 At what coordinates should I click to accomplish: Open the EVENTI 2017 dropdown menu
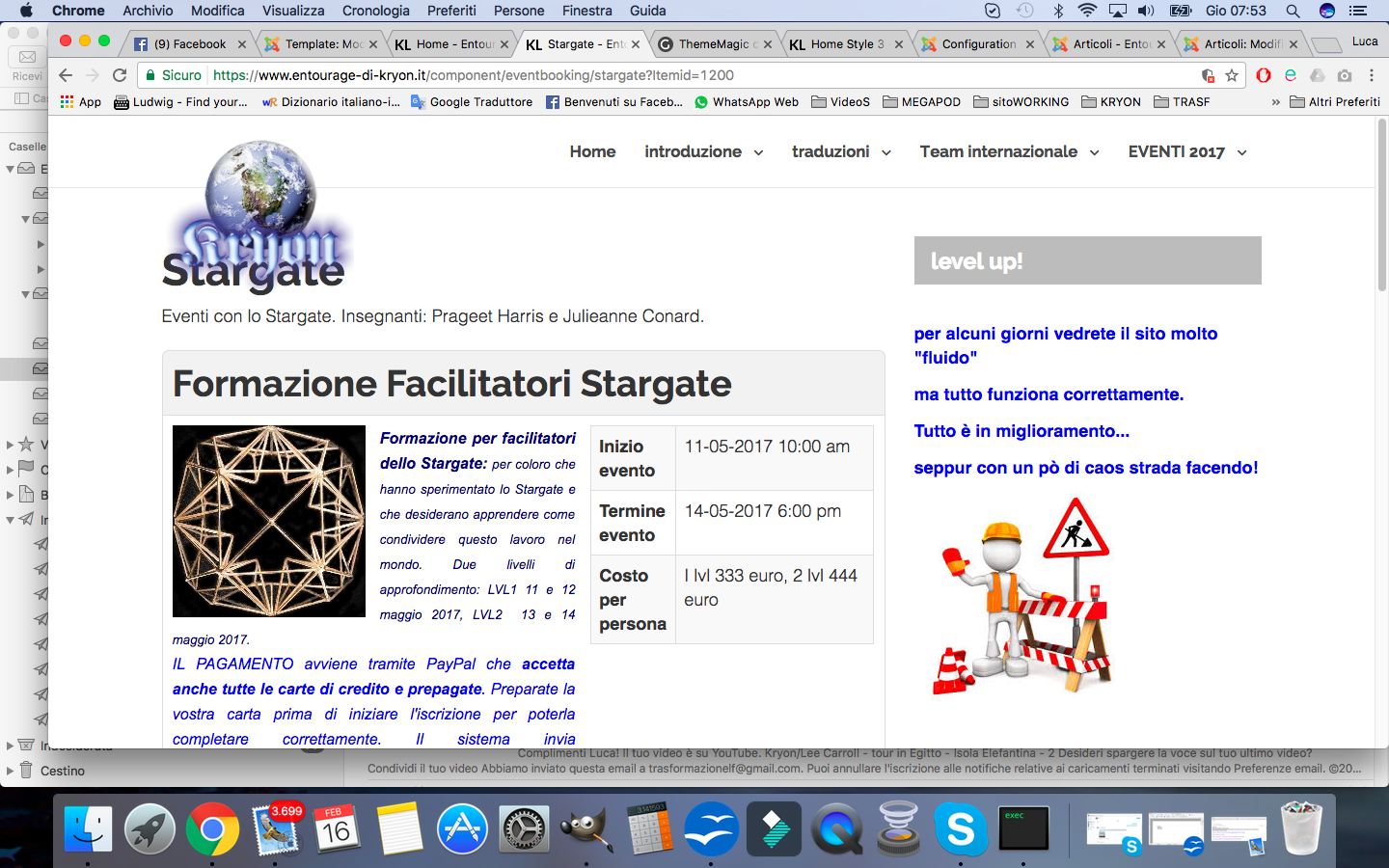(1186, 151)
